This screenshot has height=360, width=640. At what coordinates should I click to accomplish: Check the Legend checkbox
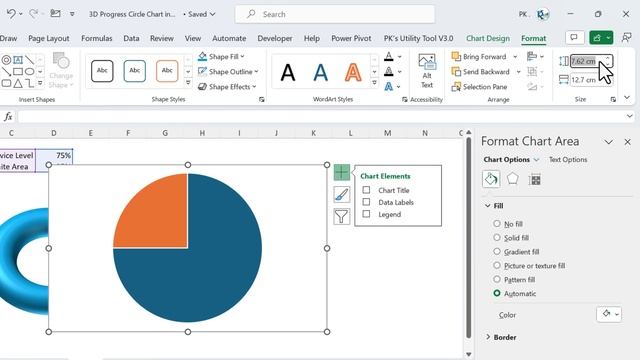click(x=366, y=214)
